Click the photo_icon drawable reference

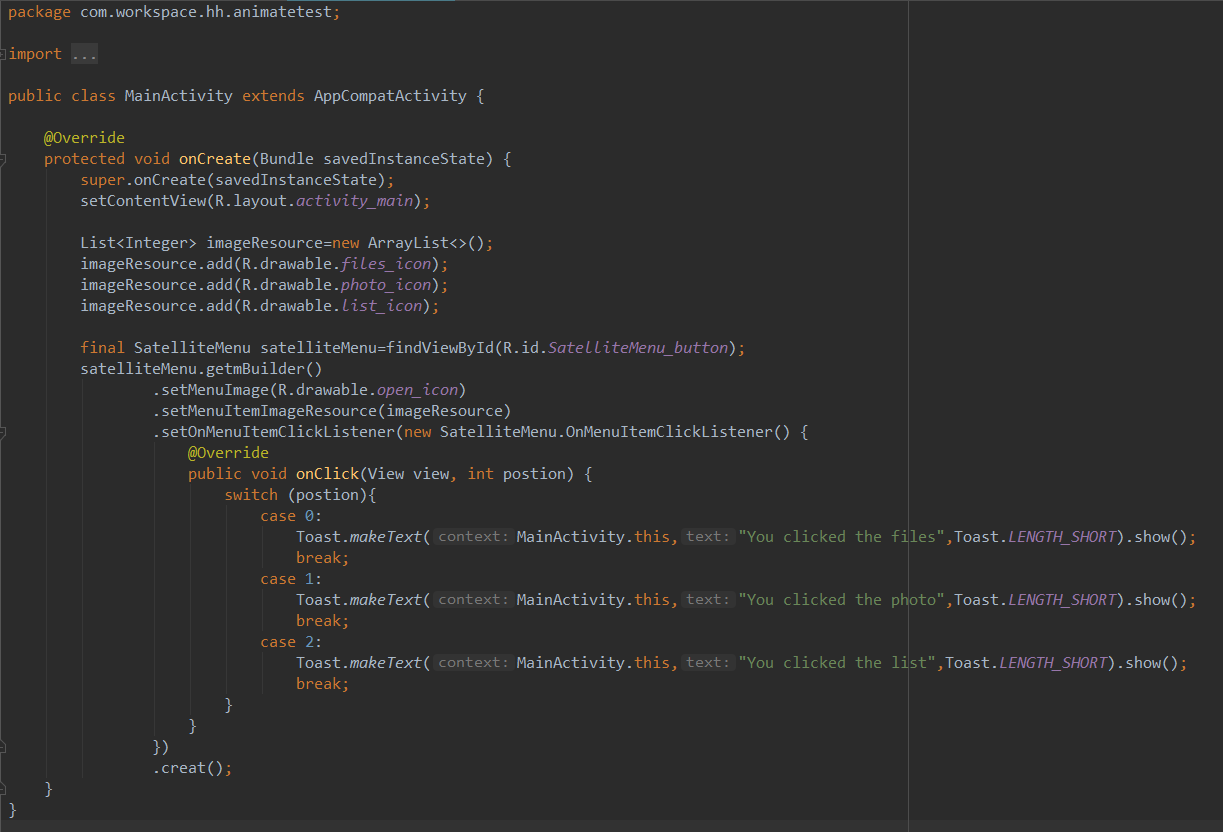point(386,285)
